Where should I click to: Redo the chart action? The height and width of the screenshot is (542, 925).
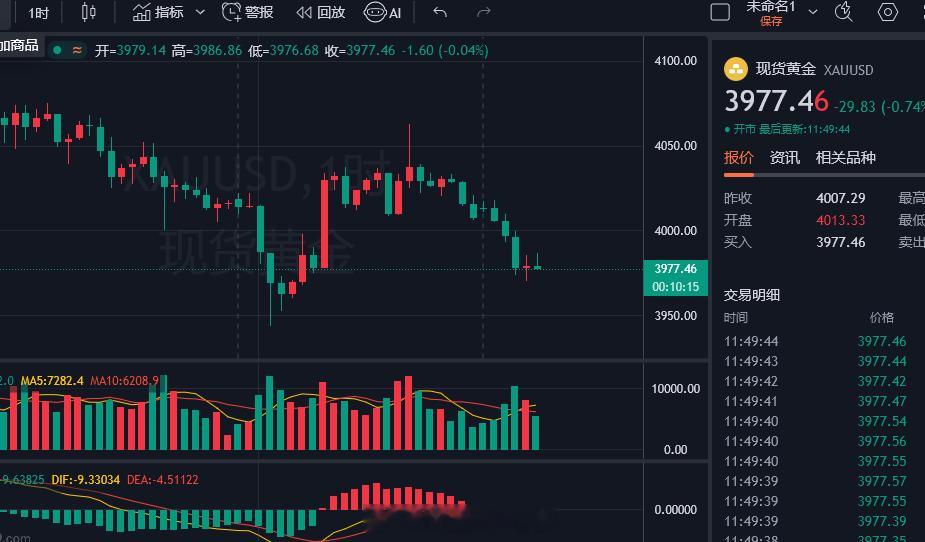tap(484, 12)
